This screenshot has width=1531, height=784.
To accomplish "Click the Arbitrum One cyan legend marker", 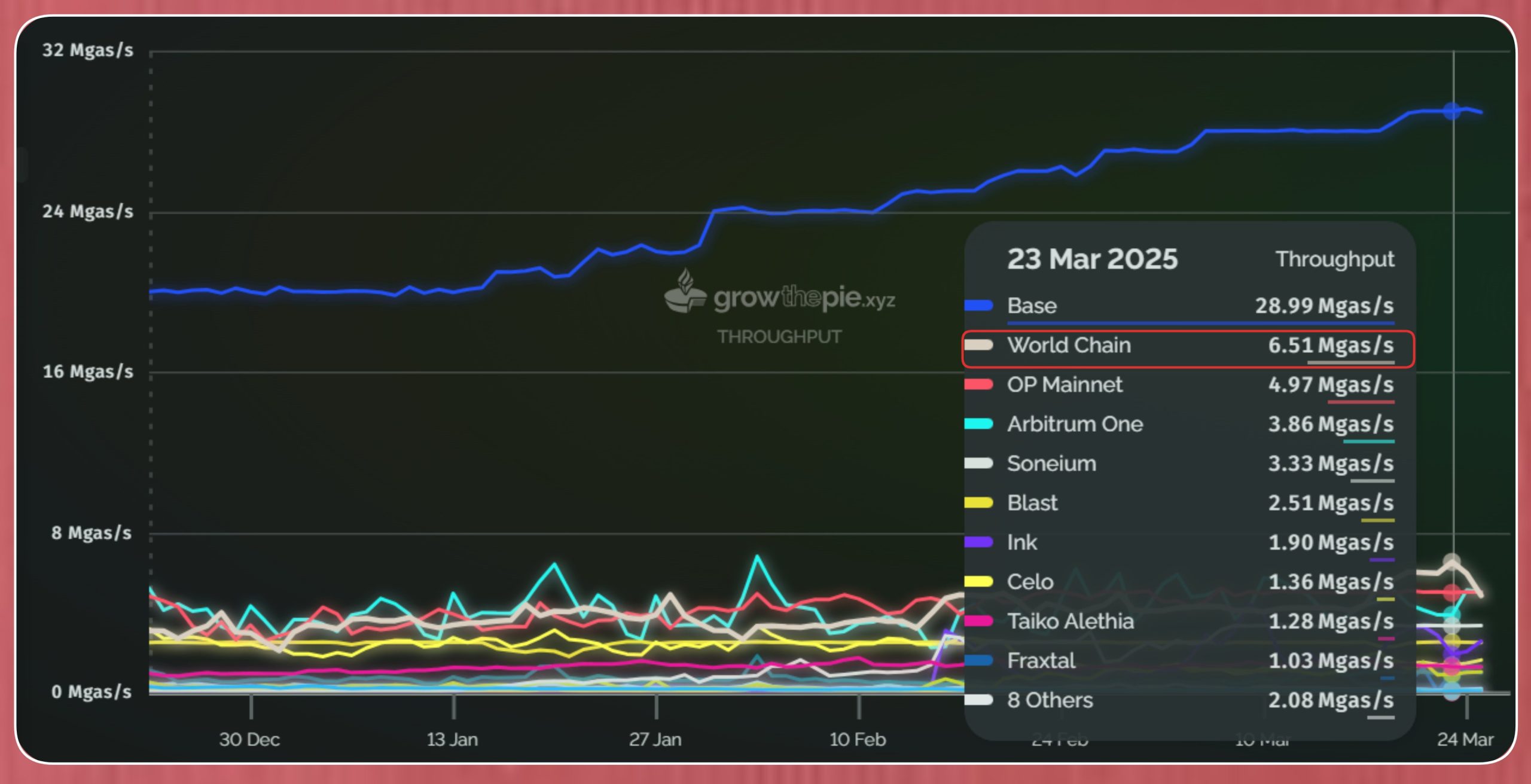I will (x=978, y=424).
